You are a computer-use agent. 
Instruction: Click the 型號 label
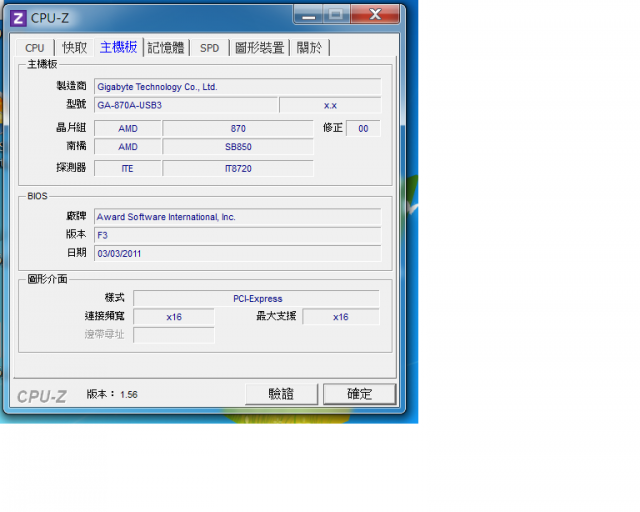(76, 105)
